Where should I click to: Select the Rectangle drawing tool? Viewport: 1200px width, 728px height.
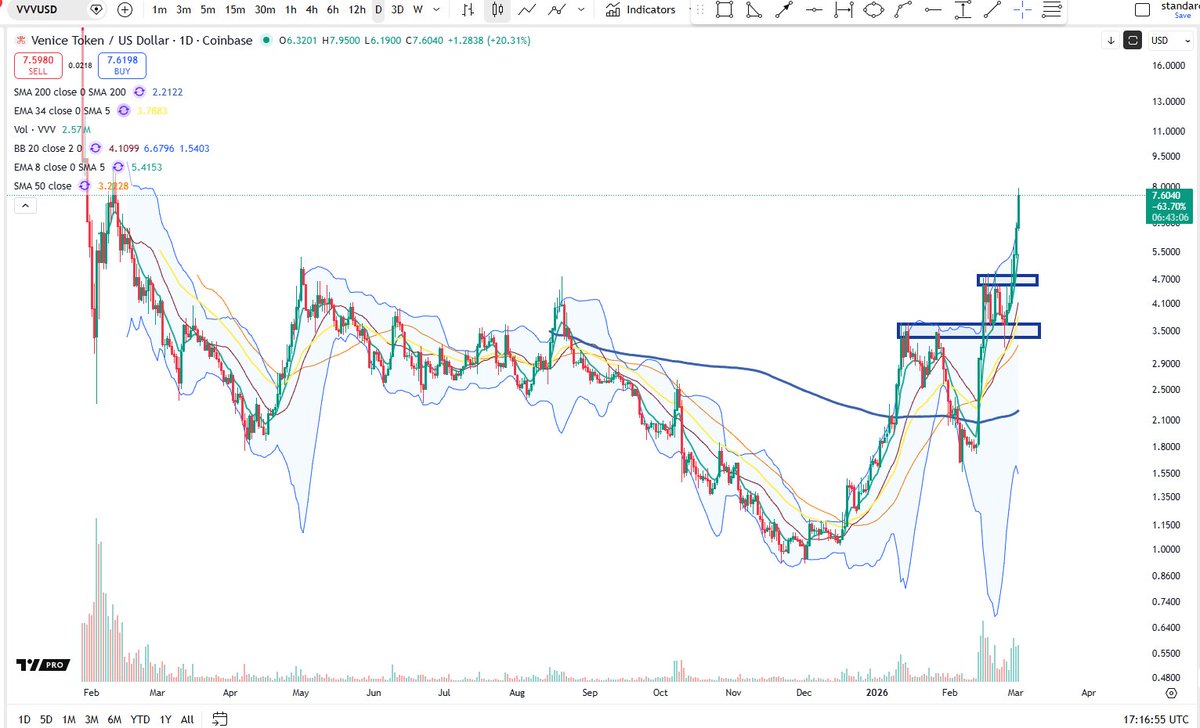click(724, 9)
